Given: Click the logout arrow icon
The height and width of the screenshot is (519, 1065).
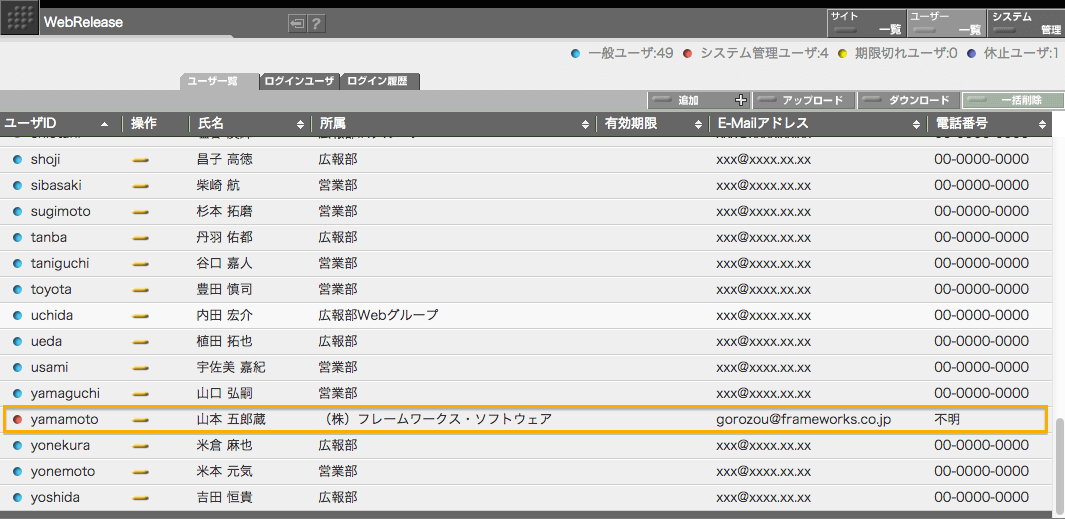Looking at the screenshot, I should [x=297, y=23].
